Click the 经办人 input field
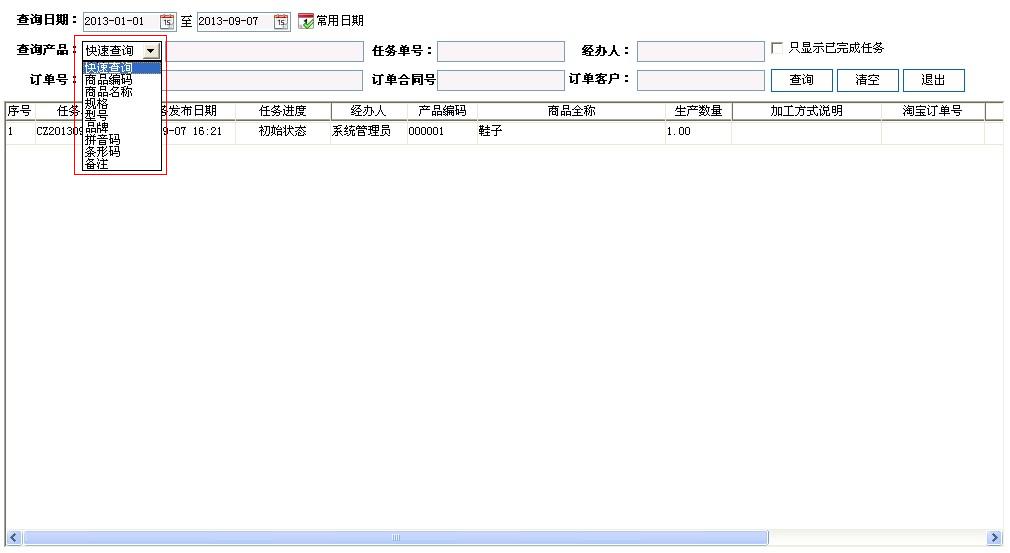 [701, 52]
